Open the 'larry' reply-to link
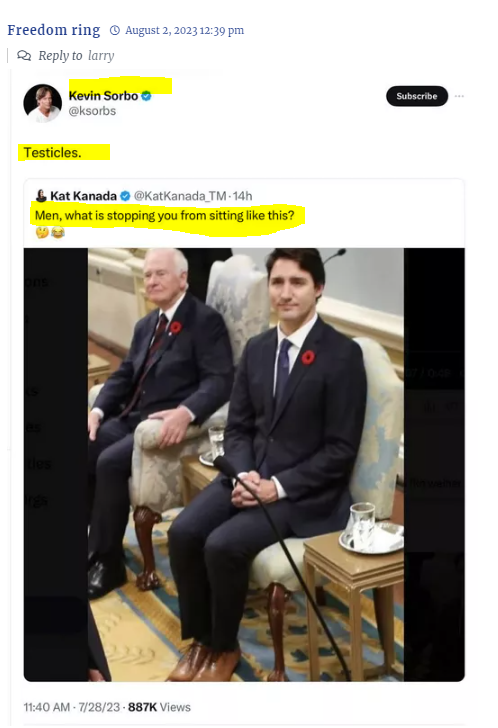Screen dimensions: 498x728 pyautogui.click(x=101, y=56)
